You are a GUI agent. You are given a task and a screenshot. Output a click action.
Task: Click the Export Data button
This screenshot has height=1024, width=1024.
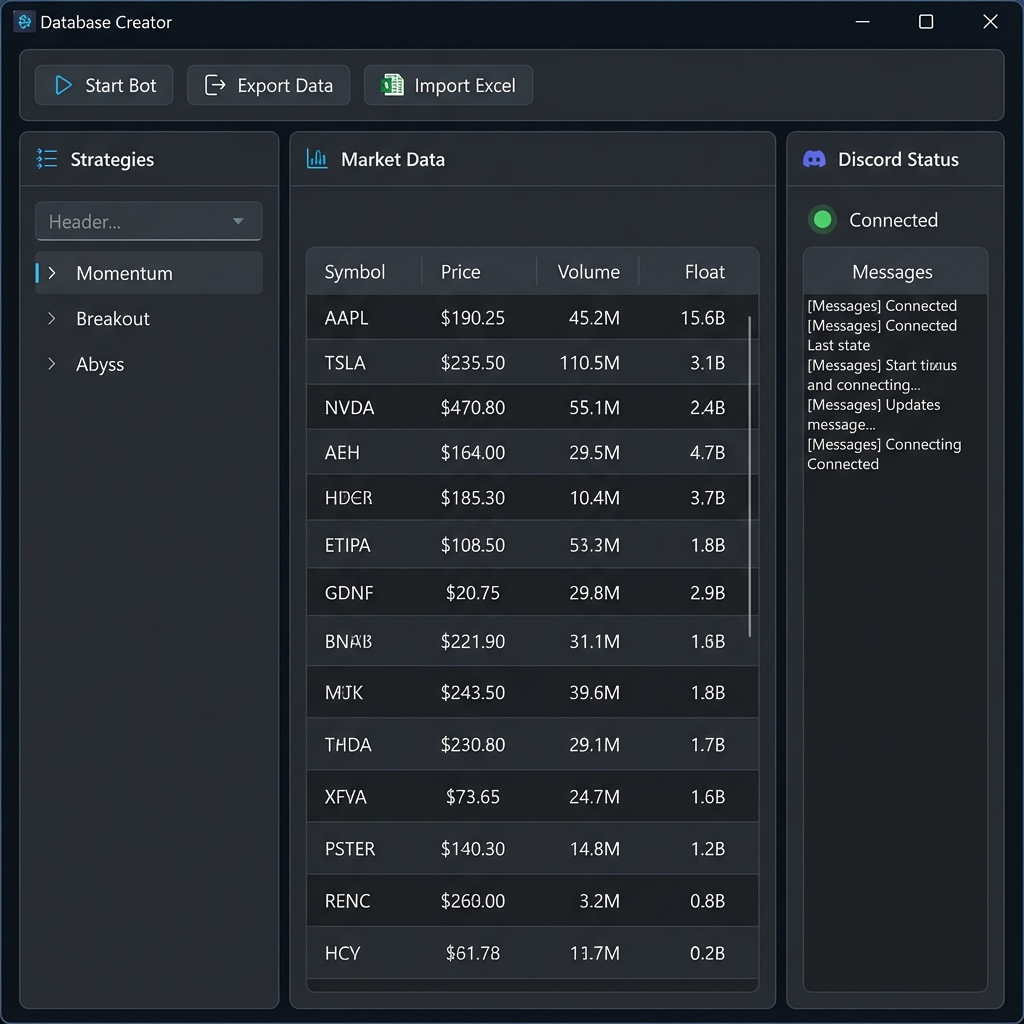(268, 86)
